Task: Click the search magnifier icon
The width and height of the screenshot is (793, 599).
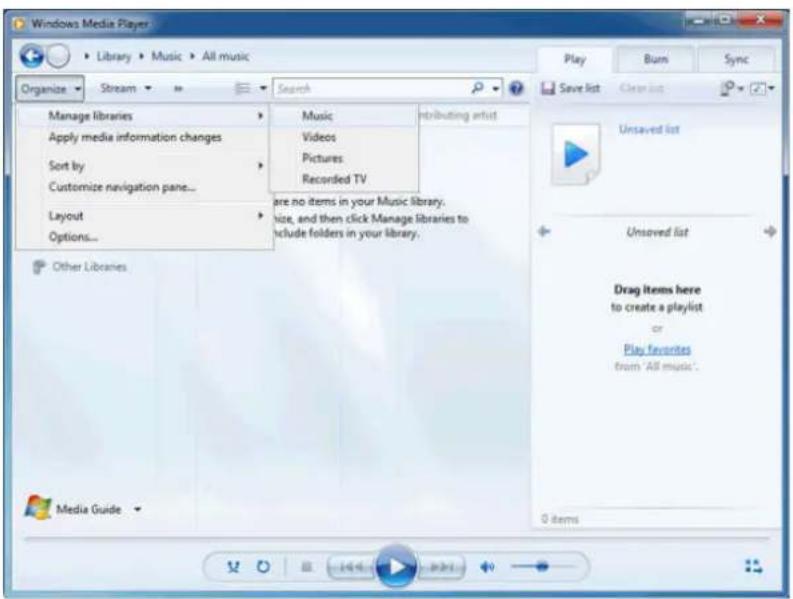Action: tap(477, 88)
